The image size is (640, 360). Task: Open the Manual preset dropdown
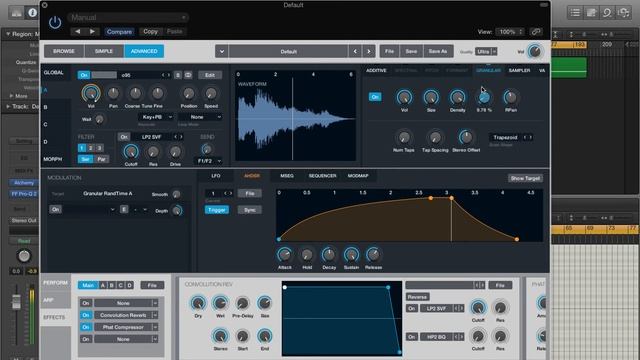point(127,18)
